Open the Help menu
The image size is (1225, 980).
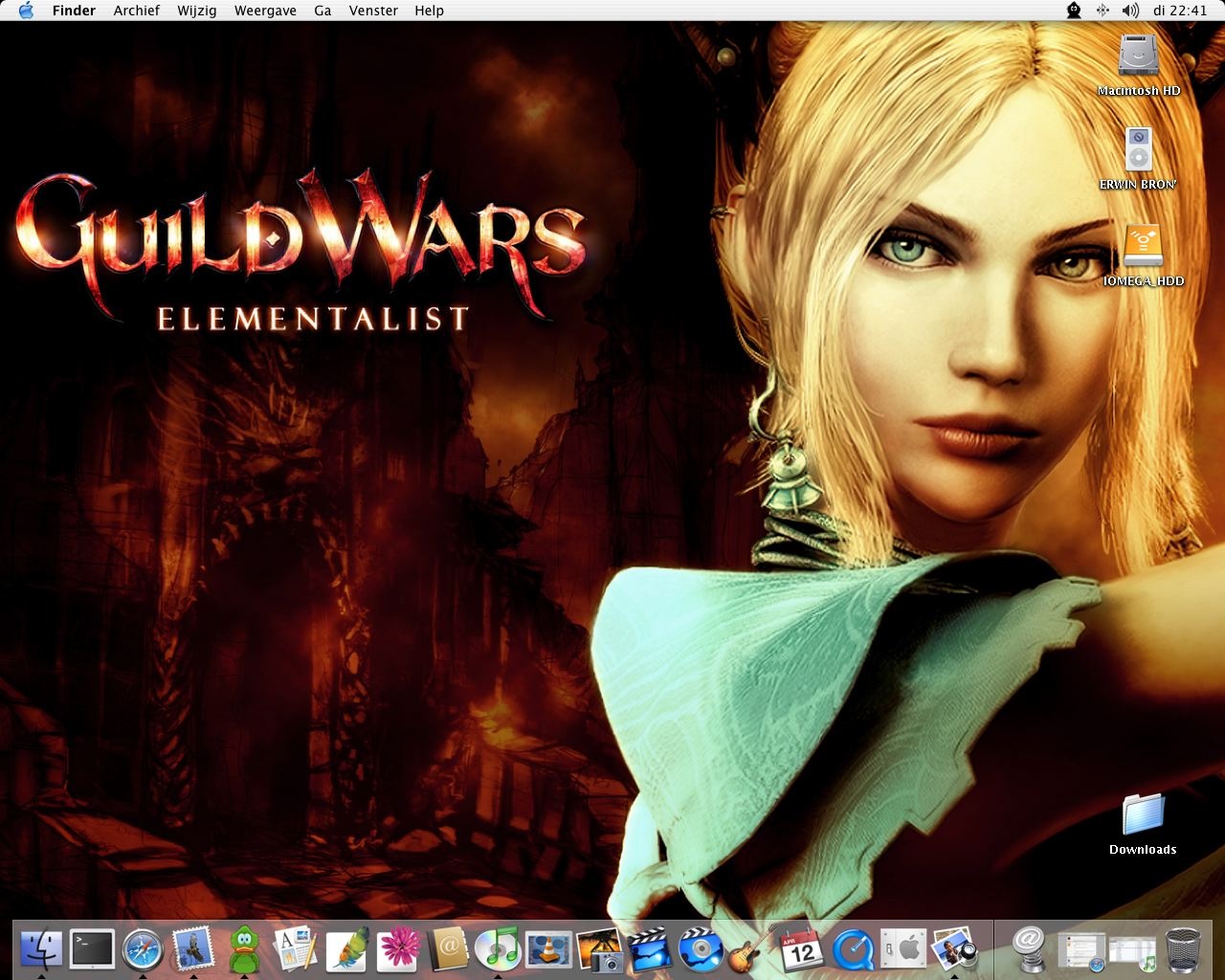430,11
